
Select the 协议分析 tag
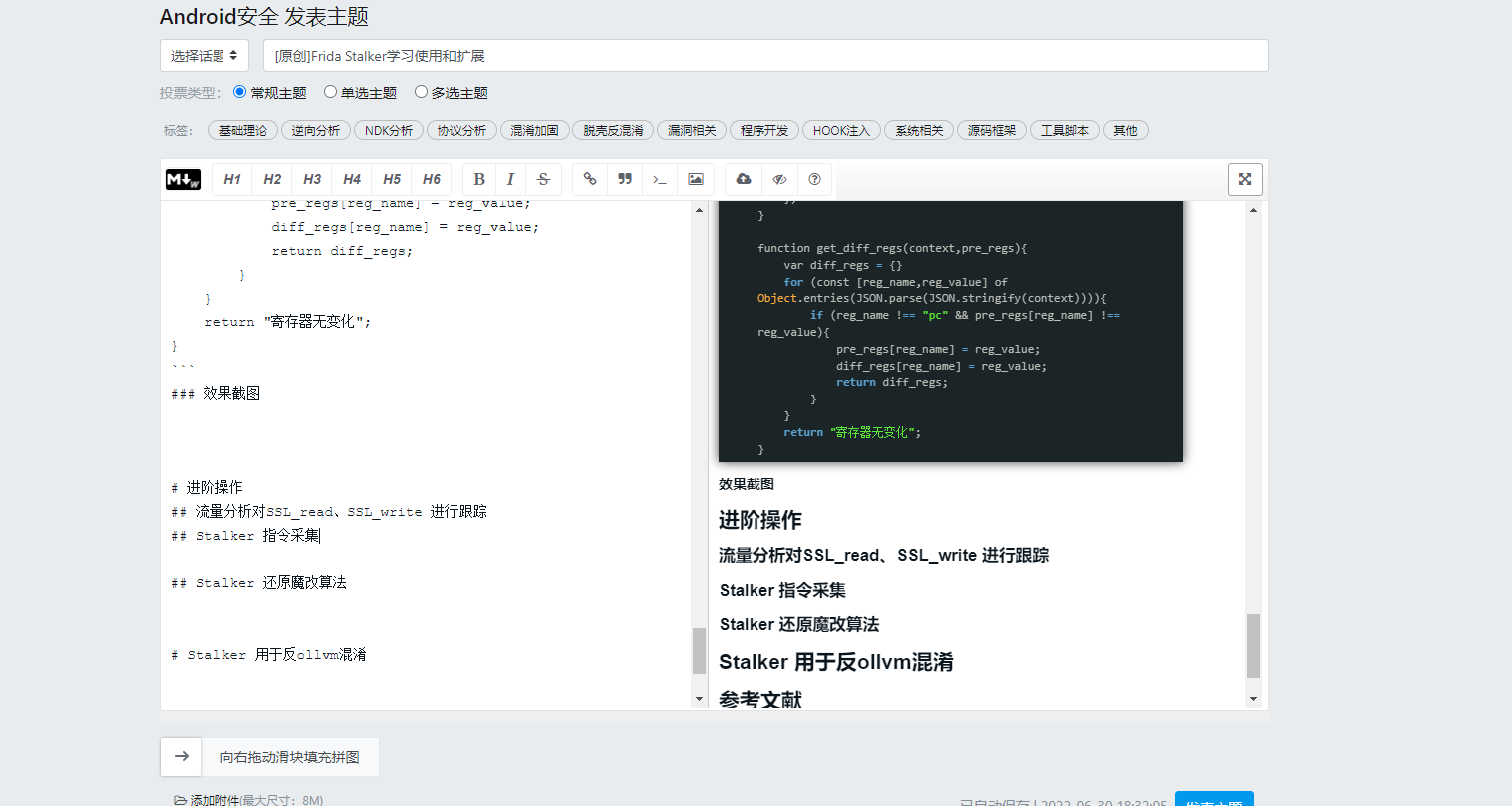click(x=462, y=130)
